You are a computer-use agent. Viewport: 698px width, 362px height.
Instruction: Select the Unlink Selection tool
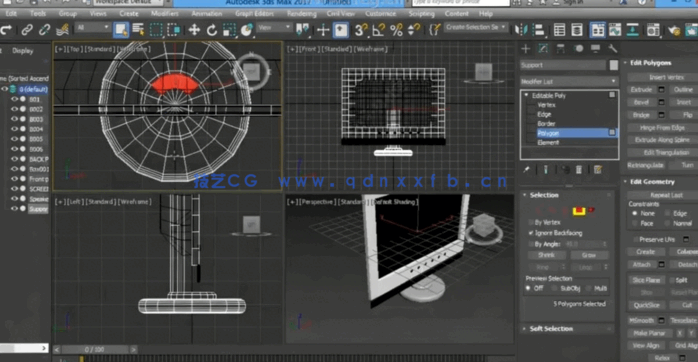tap(44, 30)
